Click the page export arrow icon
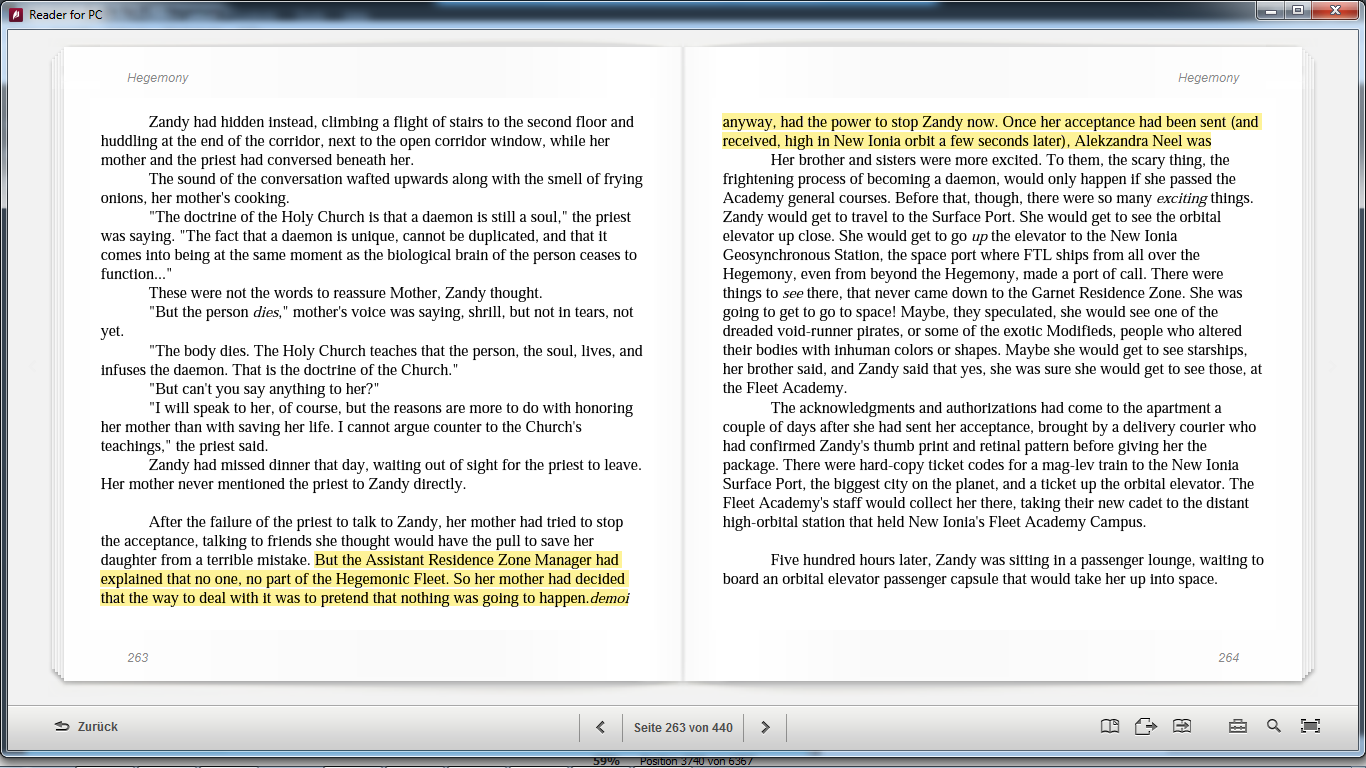 click(x=1146, y=727)
